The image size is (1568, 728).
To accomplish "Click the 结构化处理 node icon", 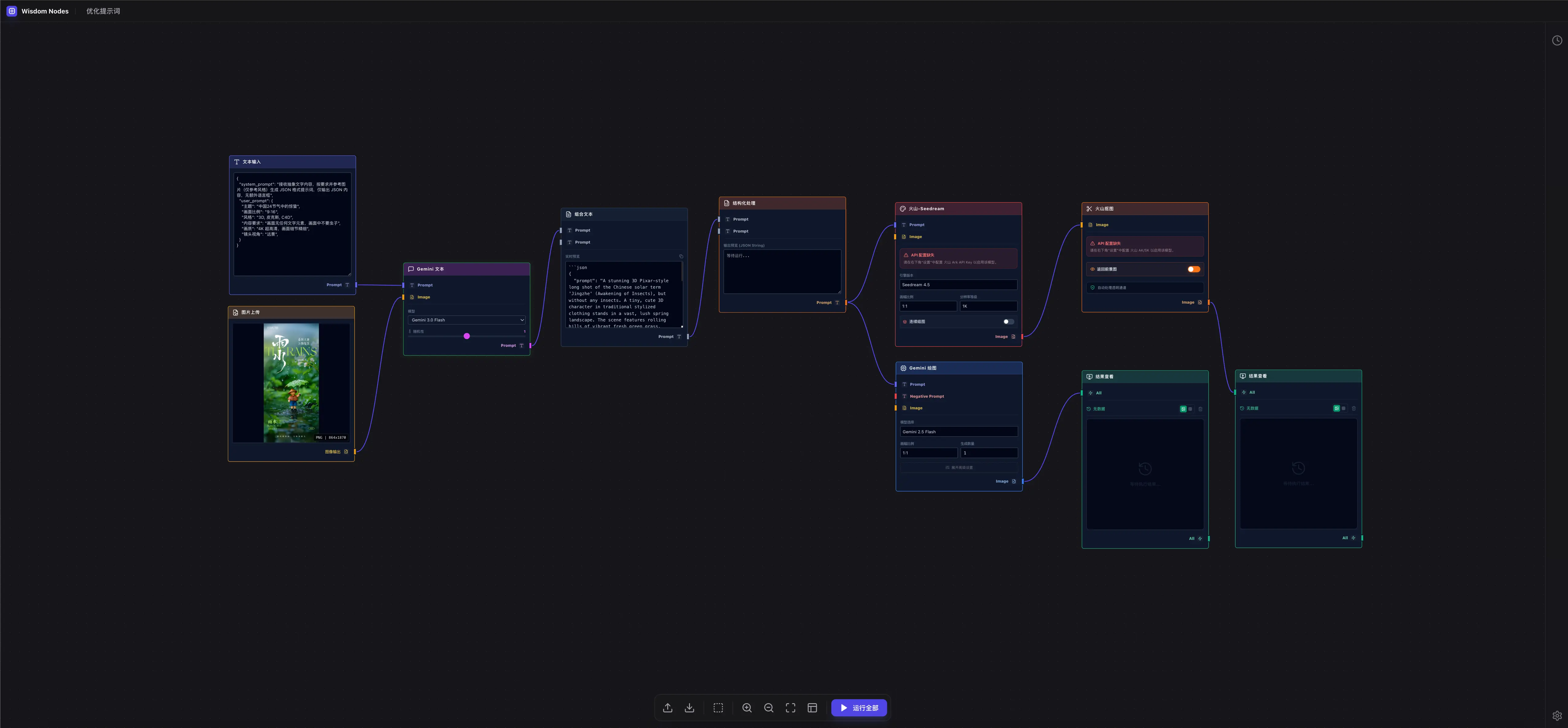I will (x=727, y=203).
